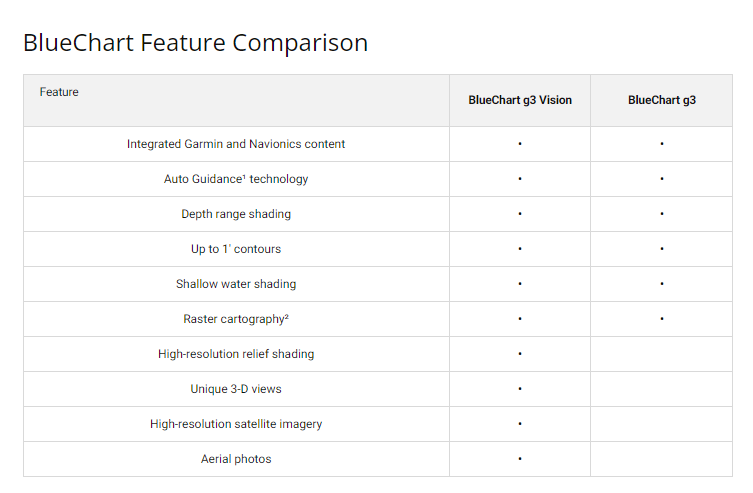Click BlueChart g3 dot for Raster cartography
Screen dimensions: 753x493
point(662,319)
